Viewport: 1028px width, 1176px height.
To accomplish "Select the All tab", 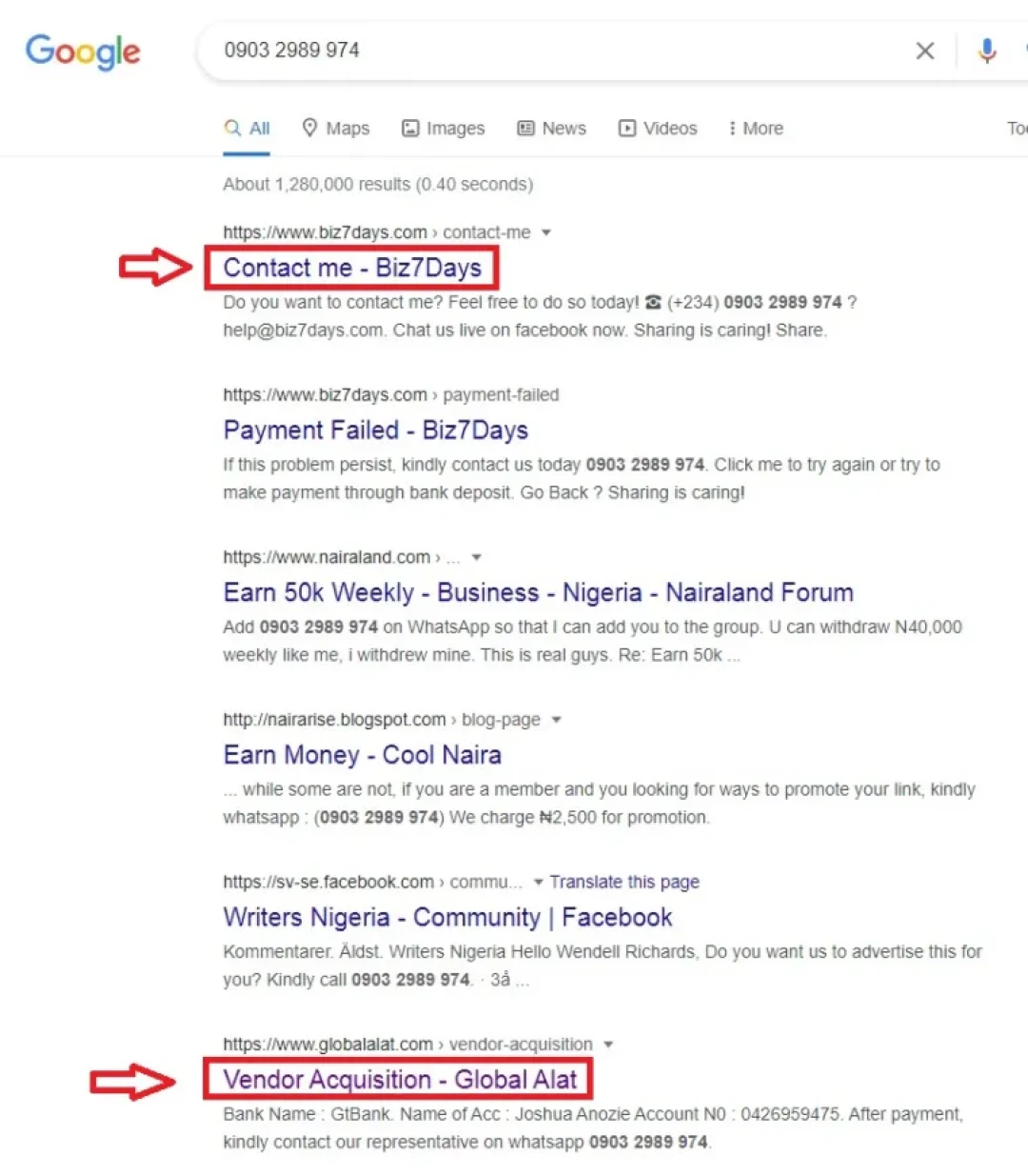I will click(x=247, y=129).
